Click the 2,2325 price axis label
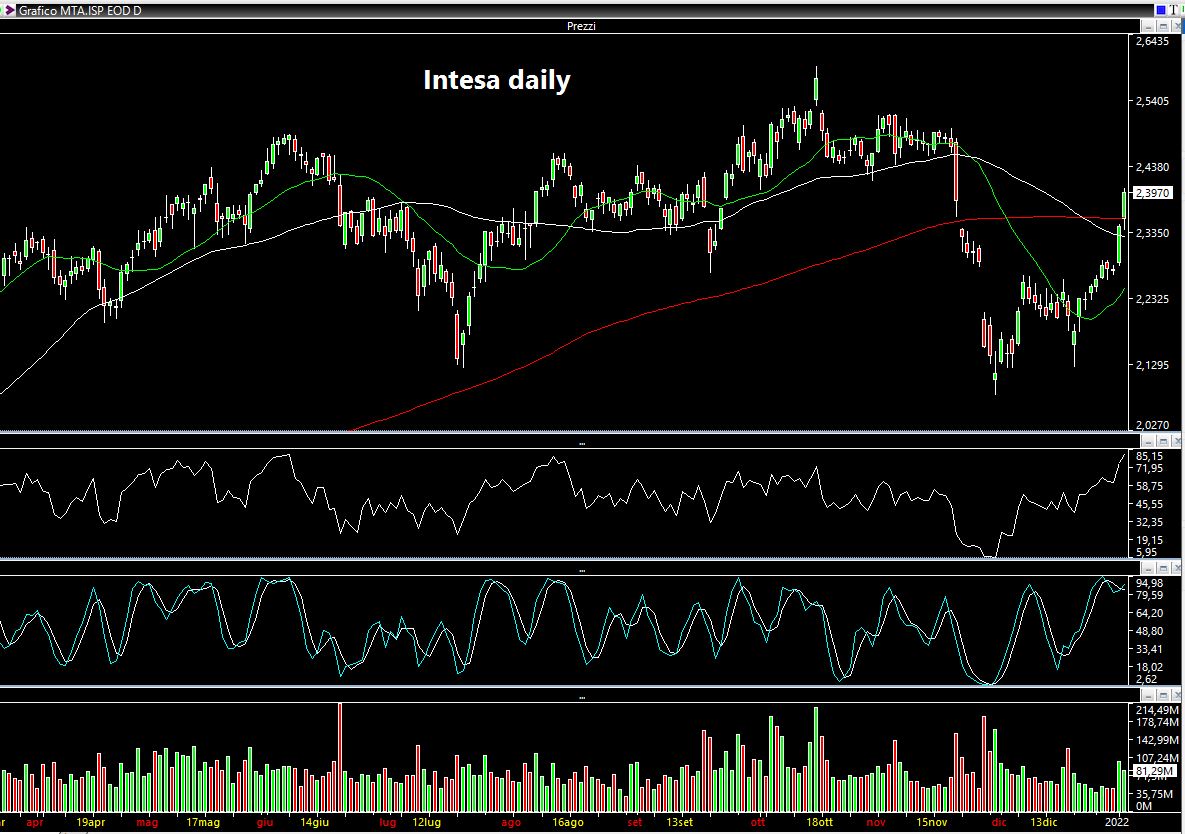 coord(1153,299)
